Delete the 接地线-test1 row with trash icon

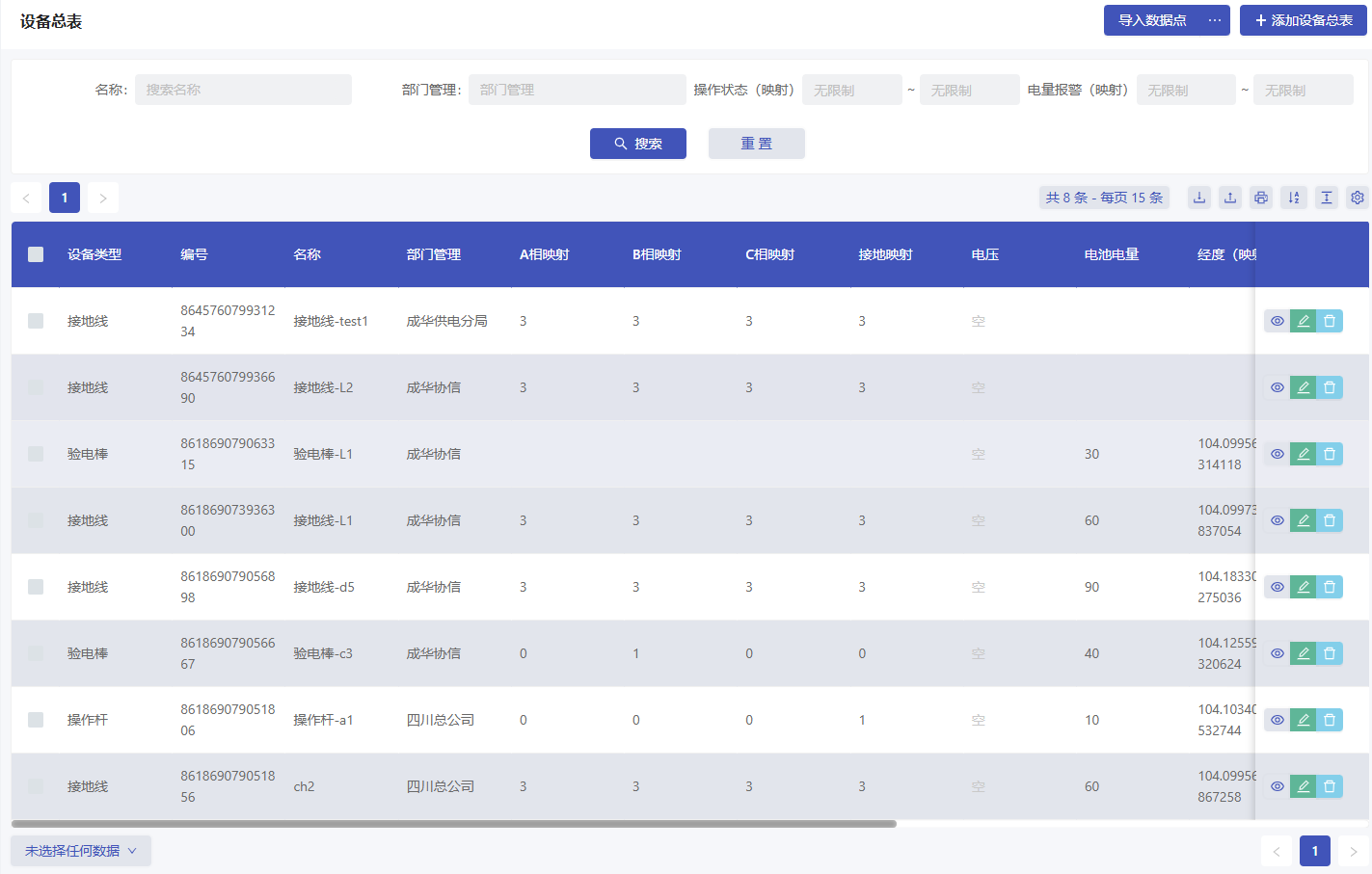click(x=1330, y=321)
